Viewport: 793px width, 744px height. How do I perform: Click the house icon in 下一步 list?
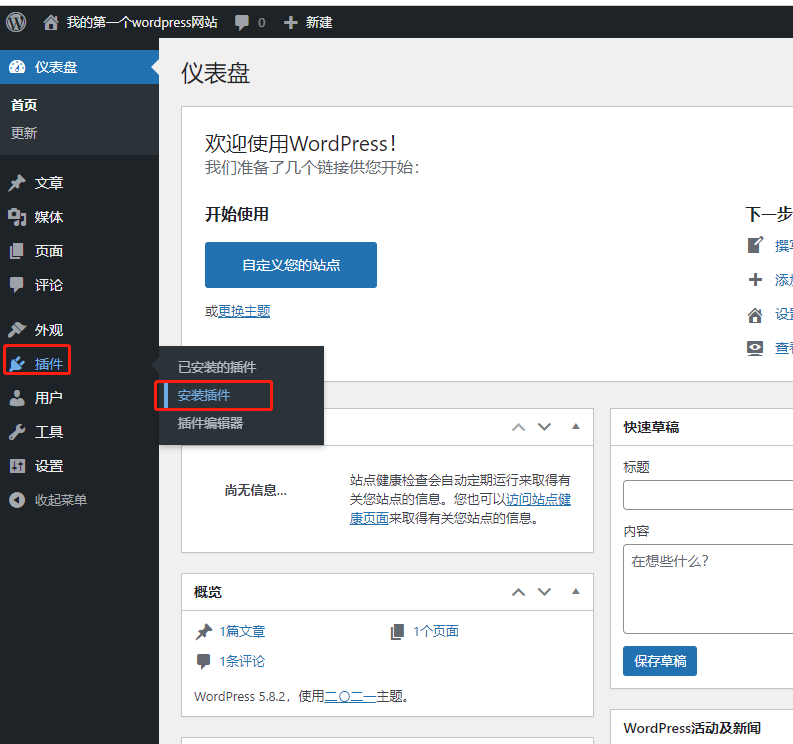755,315
